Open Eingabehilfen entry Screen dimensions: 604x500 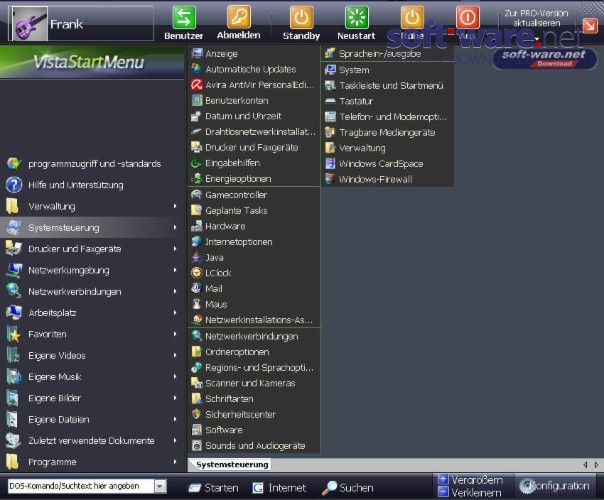tap(254, 163)
